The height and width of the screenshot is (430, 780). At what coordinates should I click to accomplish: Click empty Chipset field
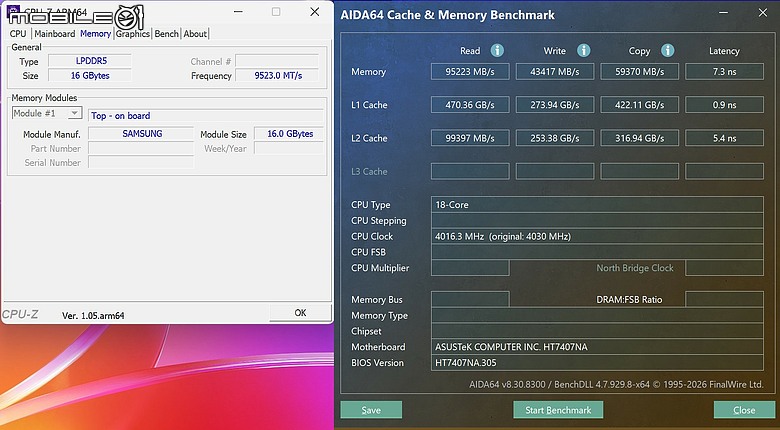(x=597, y=331)
